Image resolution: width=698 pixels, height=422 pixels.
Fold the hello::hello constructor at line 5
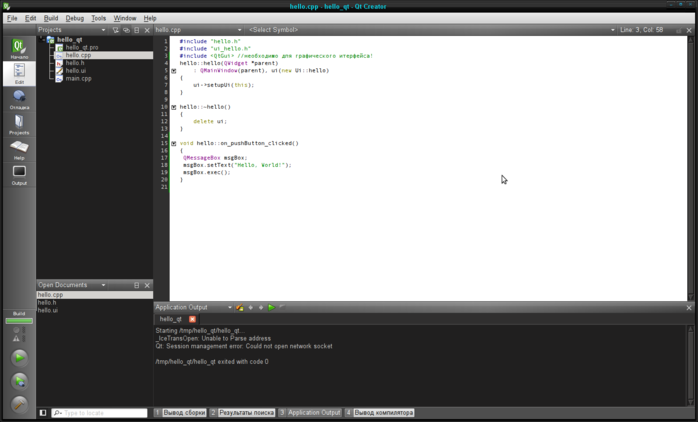pyautogui.click(x=174, y=70)
